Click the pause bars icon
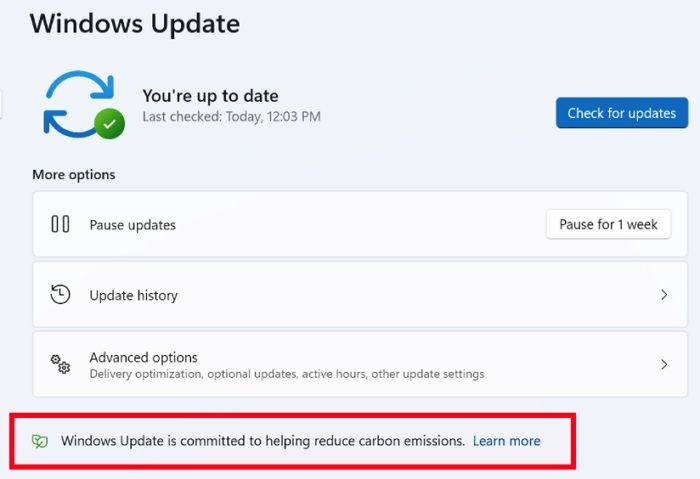 (60, 224)
